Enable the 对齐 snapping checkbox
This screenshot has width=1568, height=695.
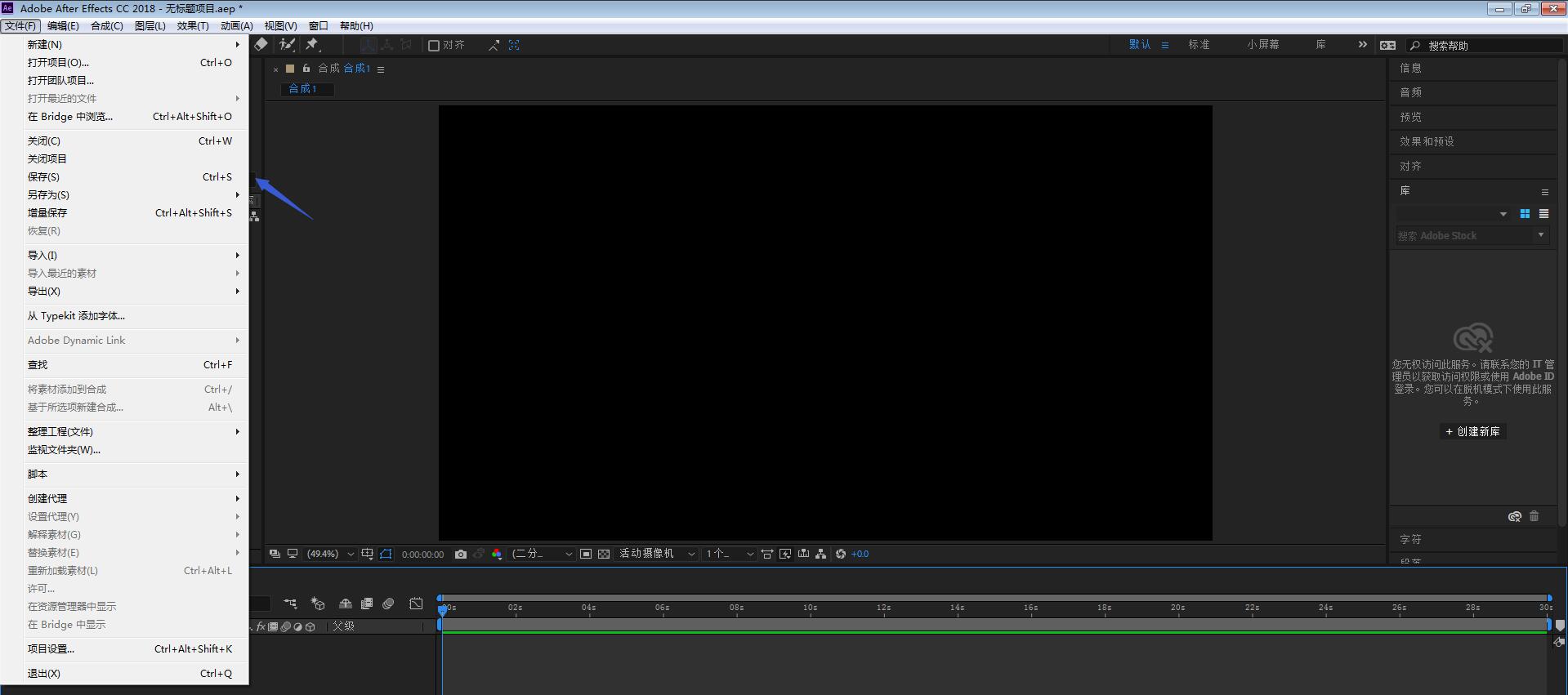click(434, 46)
